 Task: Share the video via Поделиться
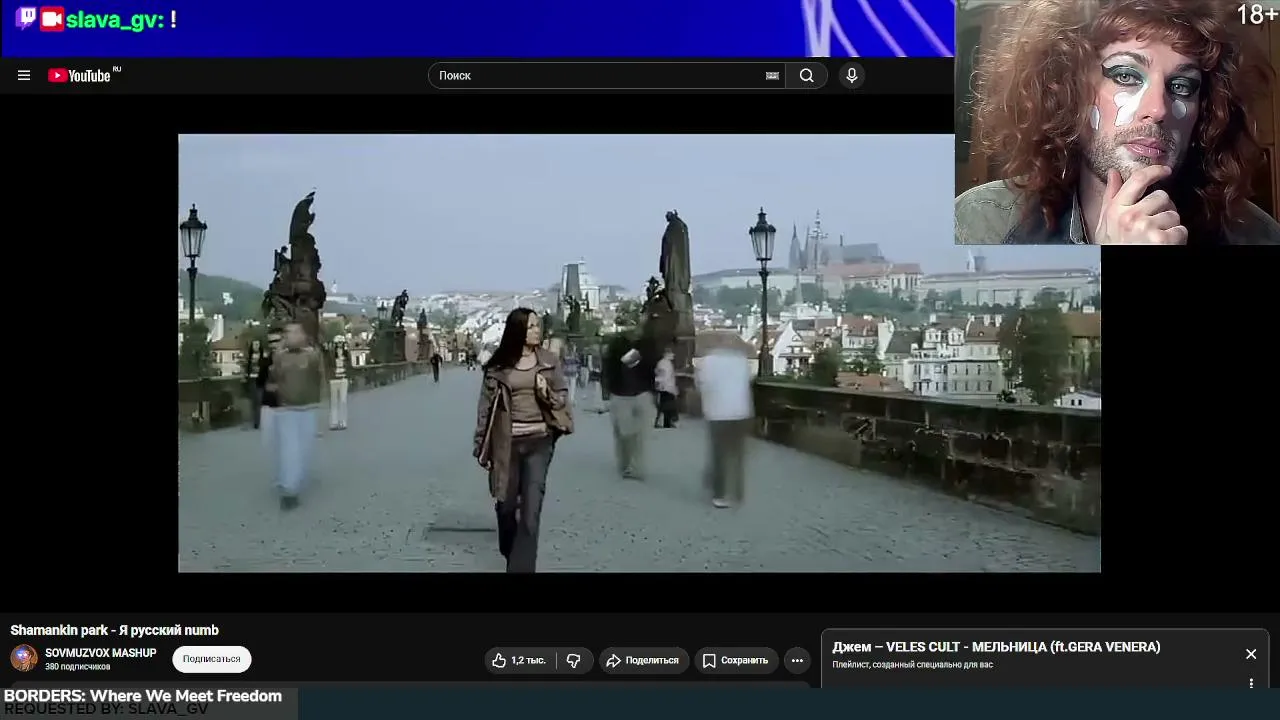(x=642, y=660)
